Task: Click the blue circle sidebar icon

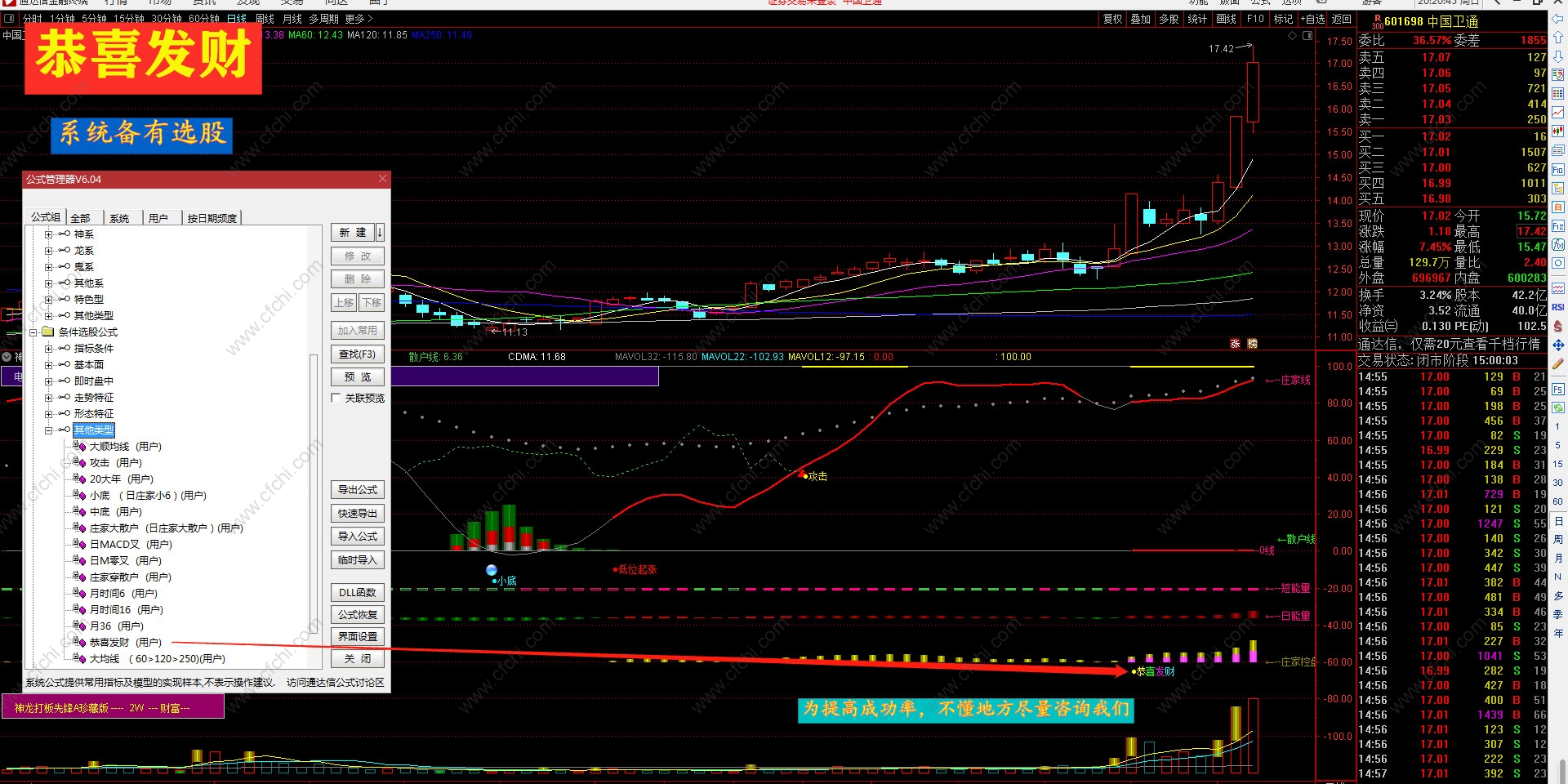Action: coord(1558,264)
